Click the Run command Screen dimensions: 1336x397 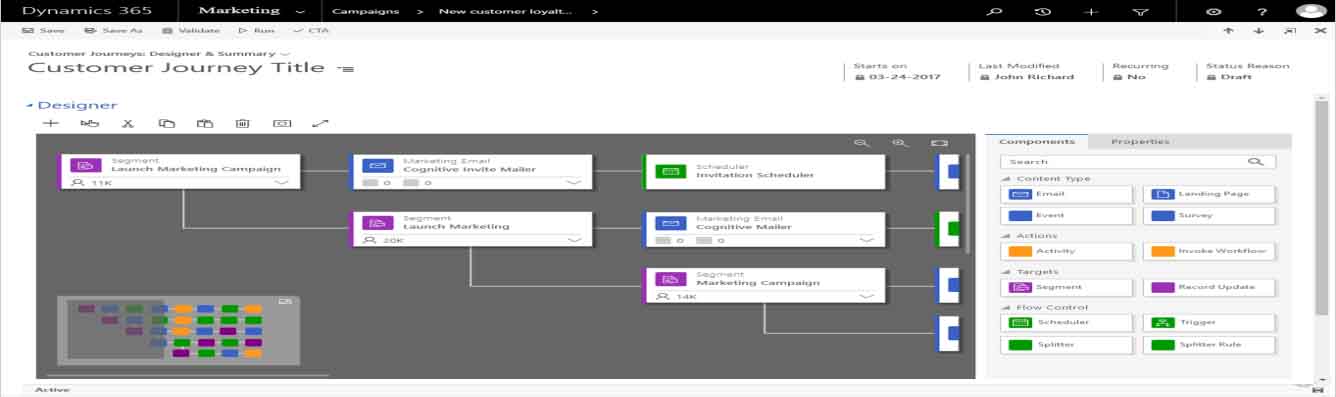click(256, 31)
